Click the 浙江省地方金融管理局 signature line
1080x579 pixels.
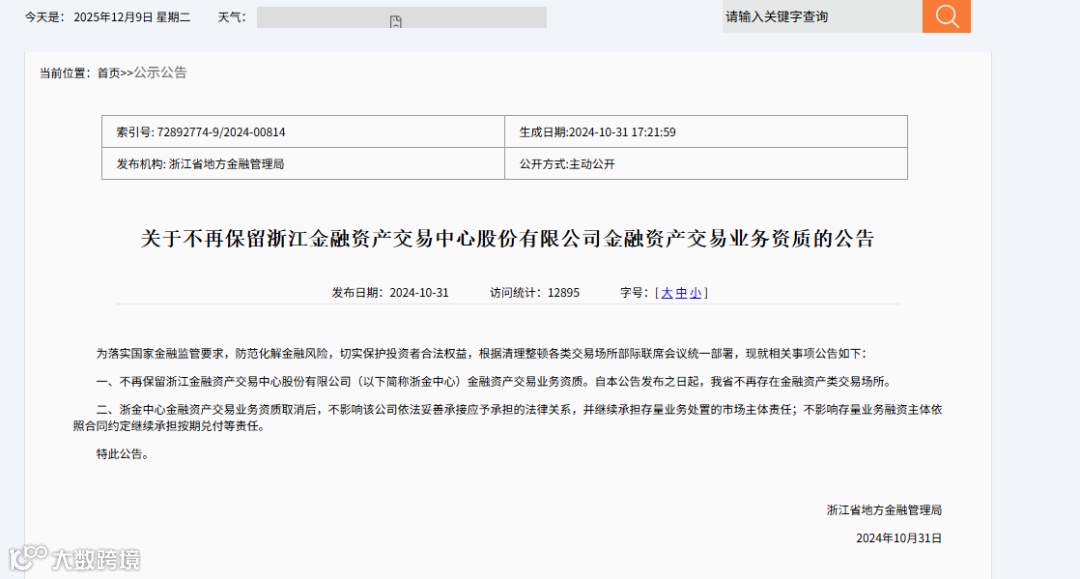pos(884,510)
